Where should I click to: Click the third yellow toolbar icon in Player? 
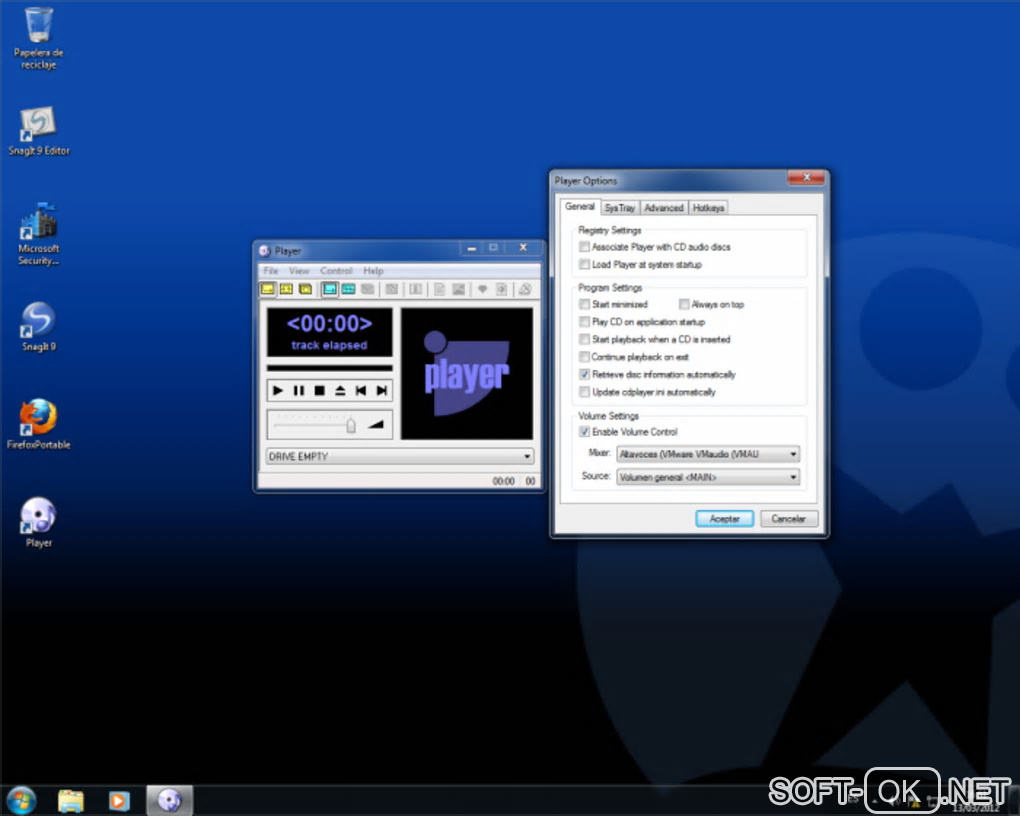pos(305,289)
